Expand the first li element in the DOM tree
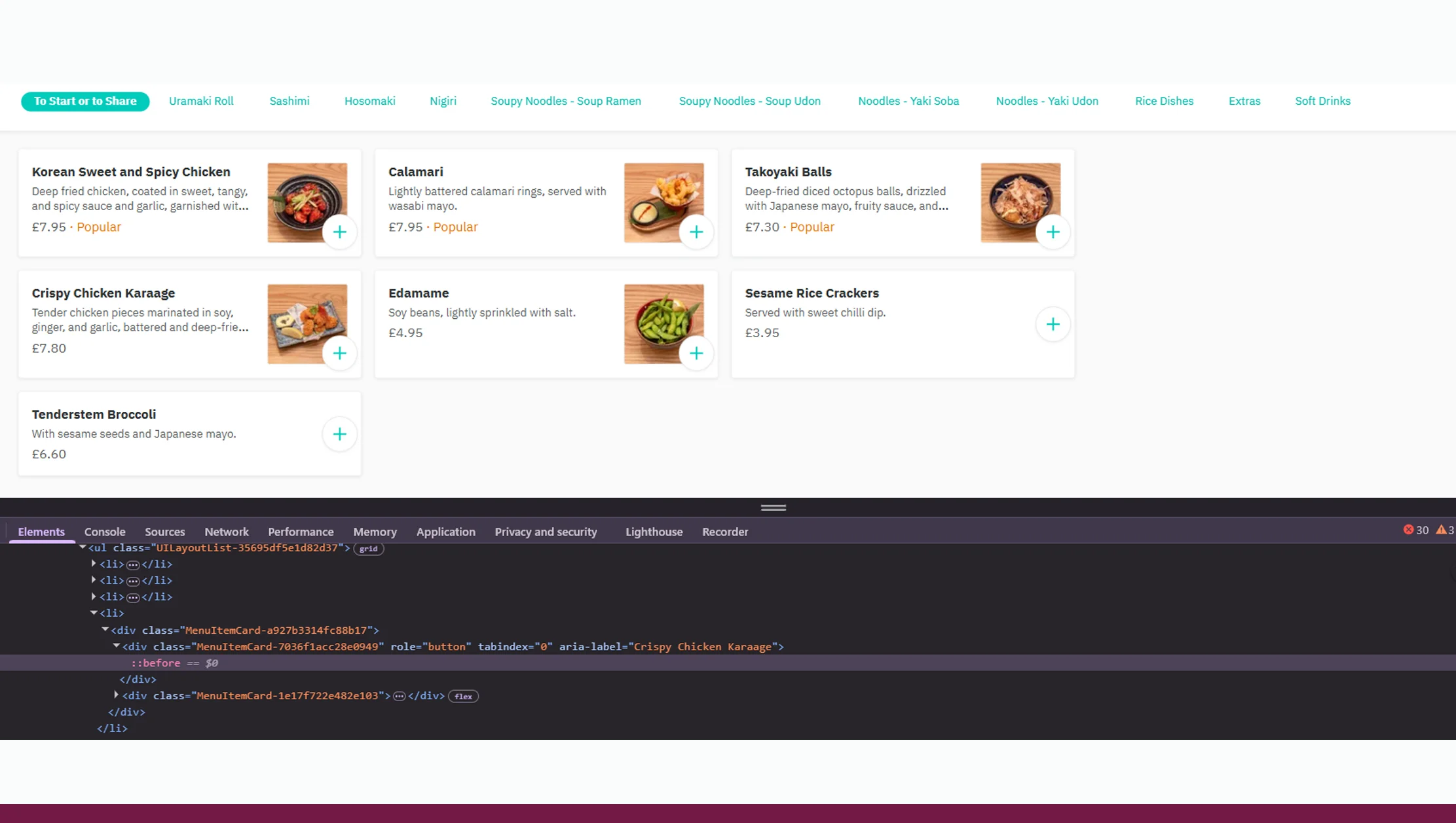This screenshot has height=823, width=1456. coord(93,563)
